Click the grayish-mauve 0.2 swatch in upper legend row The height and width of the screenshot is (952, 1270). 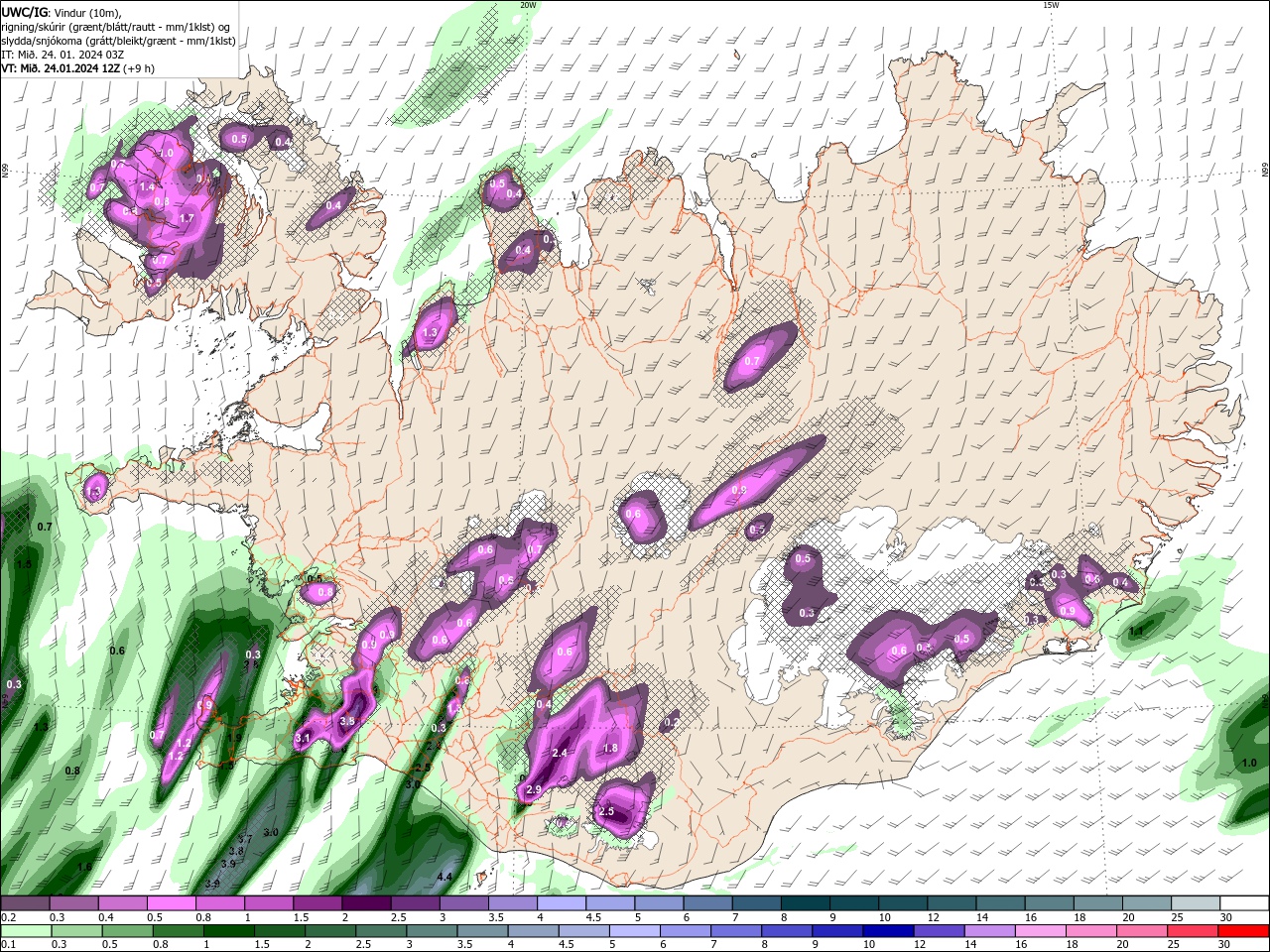click(x=25, y=903)
